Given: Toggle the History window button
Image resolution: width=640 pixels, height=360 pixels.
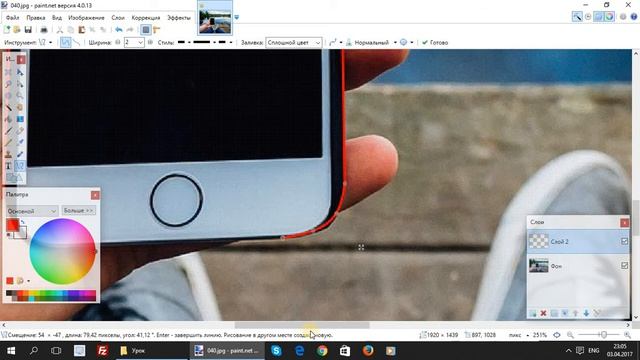Looking at the screenshot, I should (588, 17).
